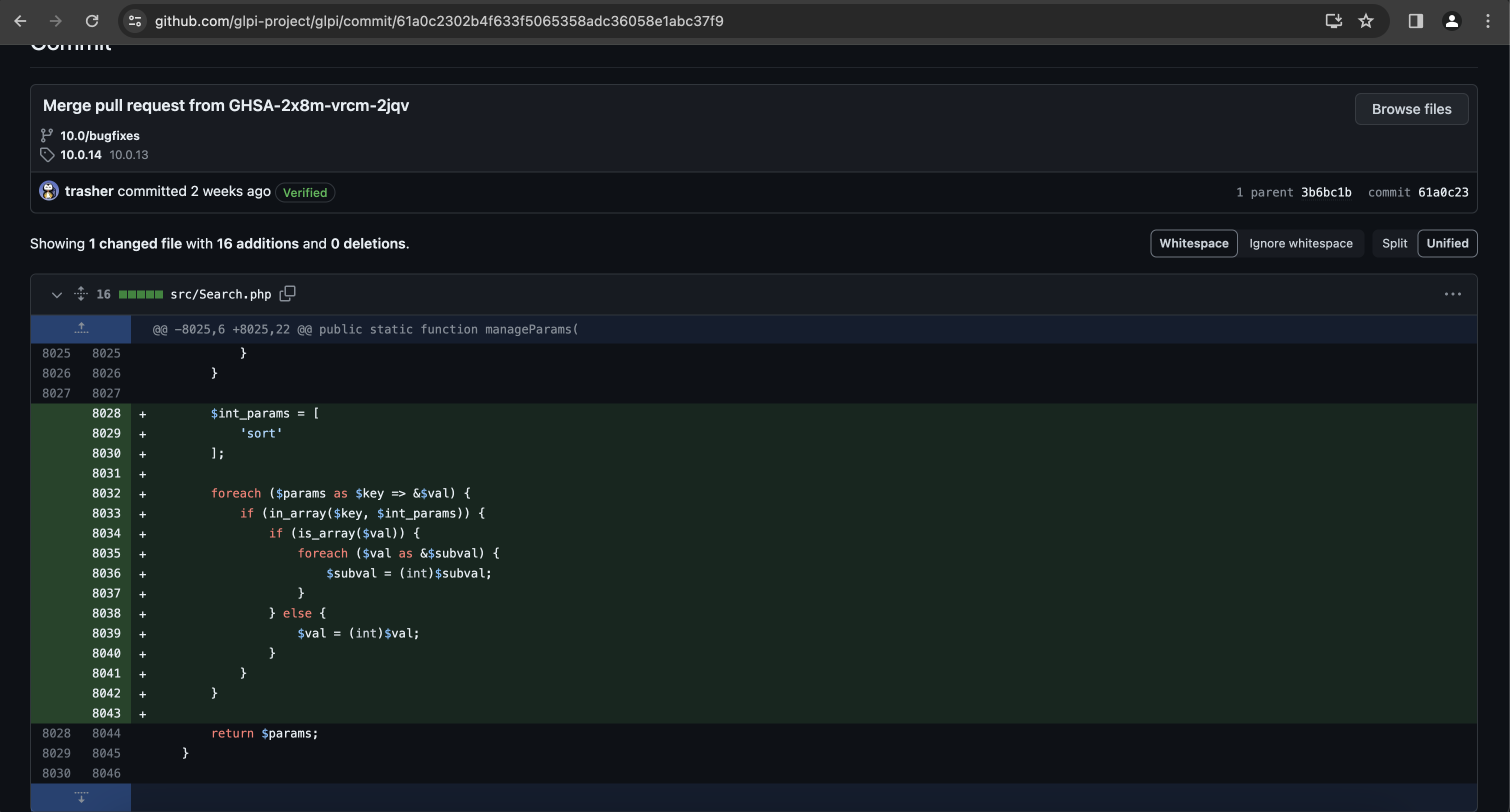The height and width of the screenshot is (812, 1510).
Task: Click the if (is_array($val)) code line
Action: tap(344, 533)
